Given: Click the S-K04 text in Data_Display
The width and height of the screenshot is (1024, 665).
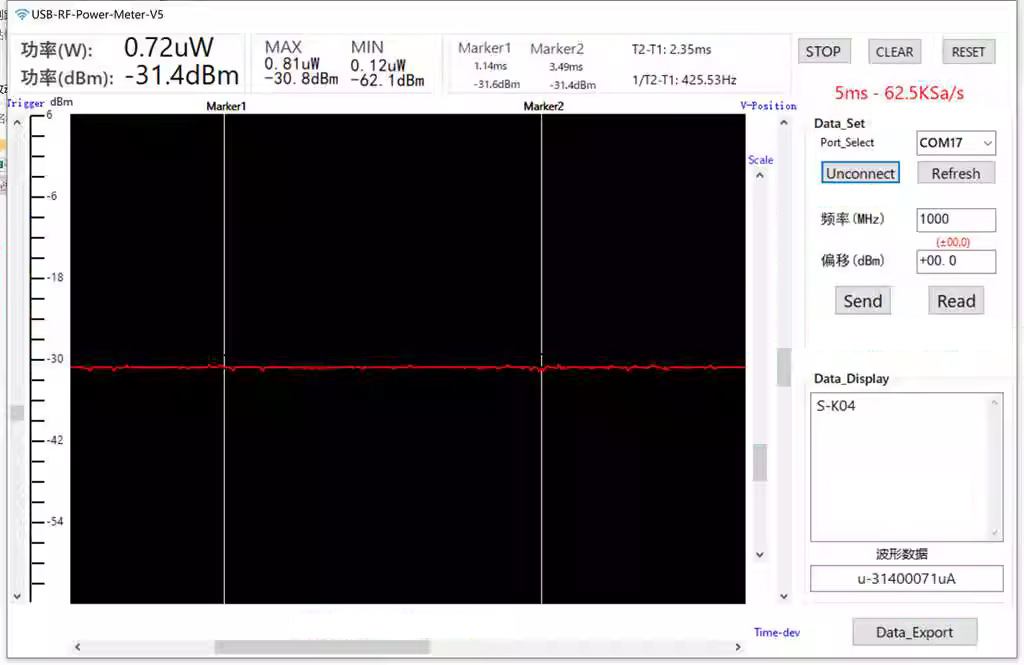Looking at the screenshot, I should (835, 406).
